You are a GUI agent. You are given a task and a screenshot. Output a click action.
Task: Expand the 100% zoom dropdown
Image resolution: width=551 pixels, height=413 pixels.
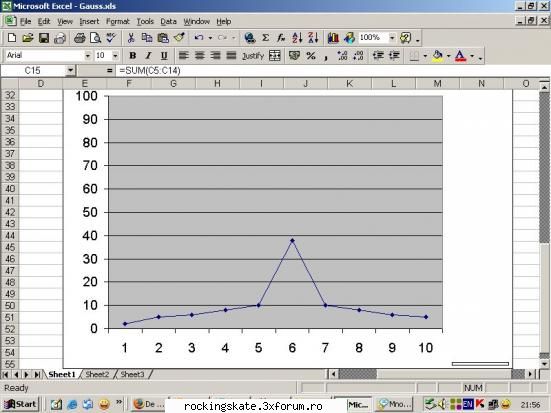point(392,38)
